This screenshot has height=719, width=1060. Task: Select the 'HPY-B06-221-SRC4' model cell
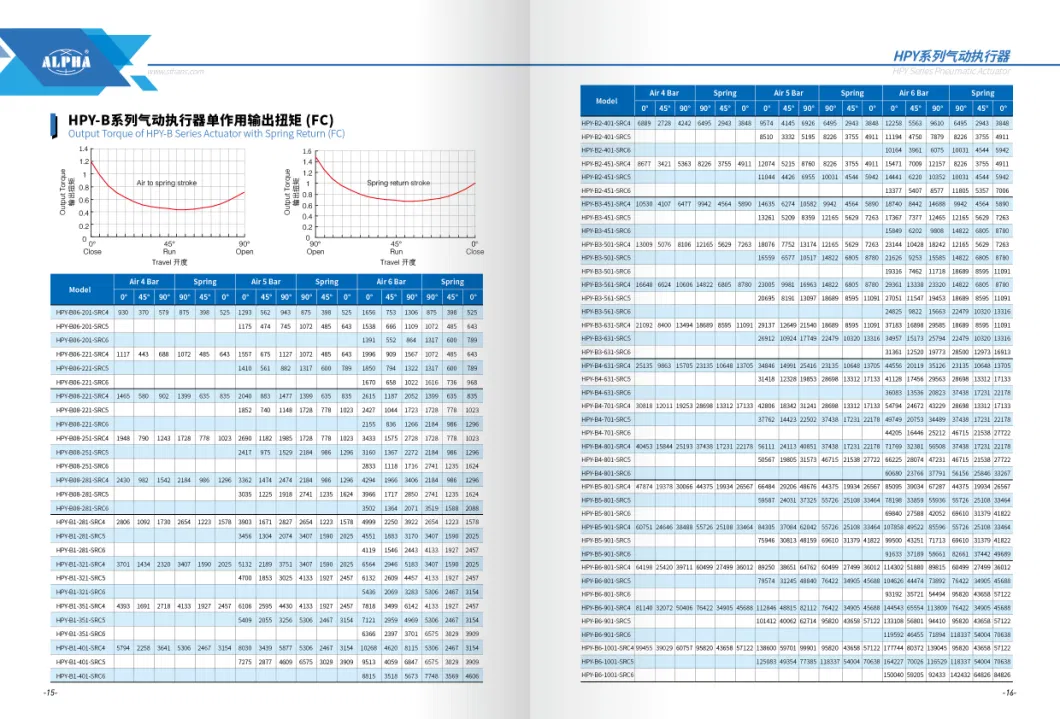tap(82, 354)
